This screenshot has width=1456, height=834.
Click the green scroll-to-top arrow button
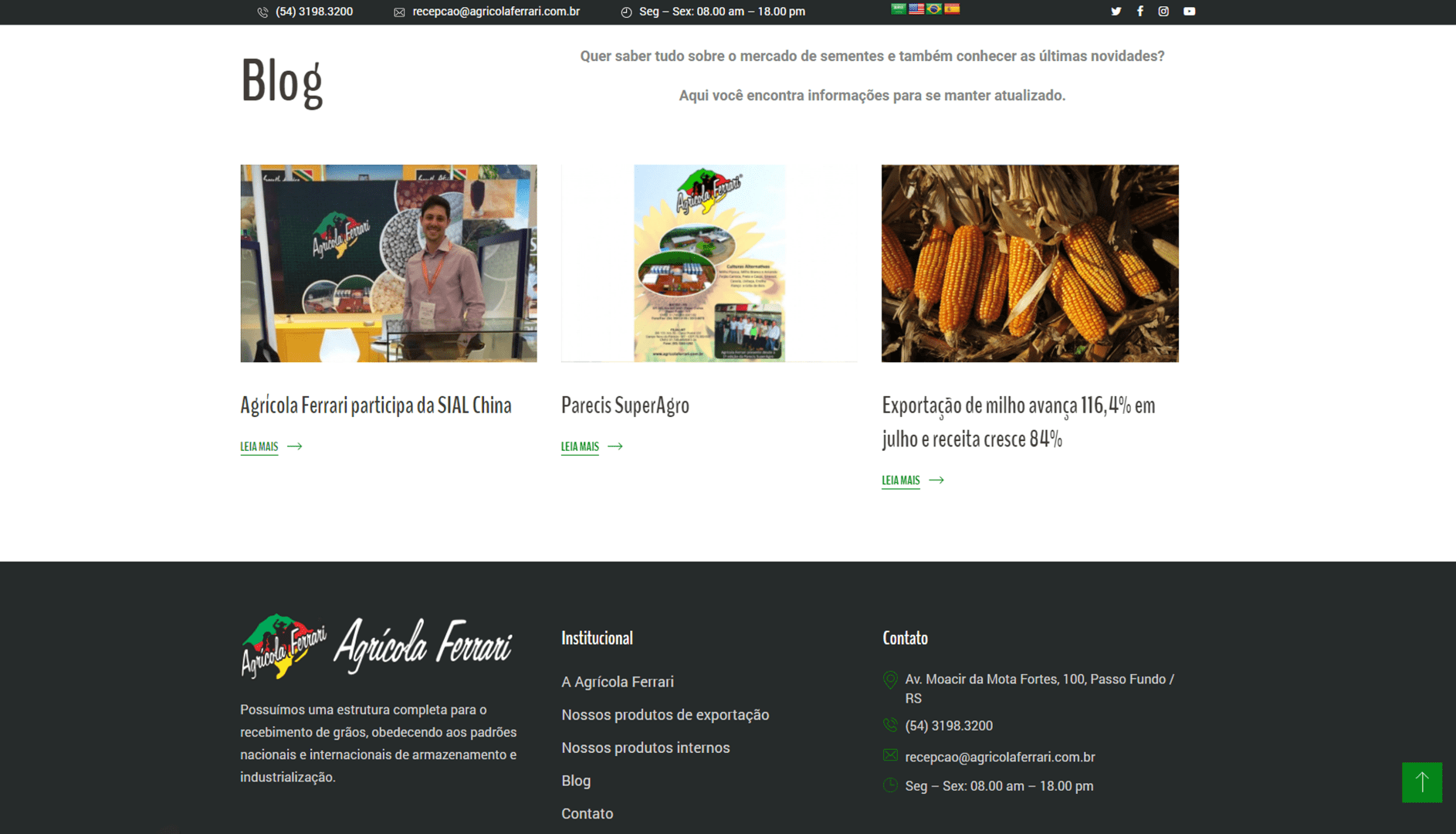pyautogui.click(x=1422, y=782)
